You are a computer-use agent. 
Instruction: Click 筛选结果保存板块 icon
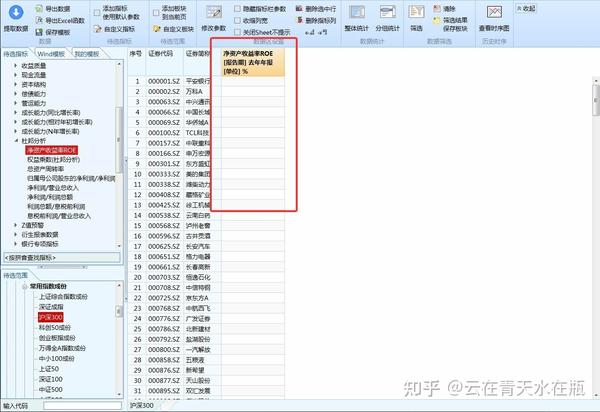click(x=437, y=20)
